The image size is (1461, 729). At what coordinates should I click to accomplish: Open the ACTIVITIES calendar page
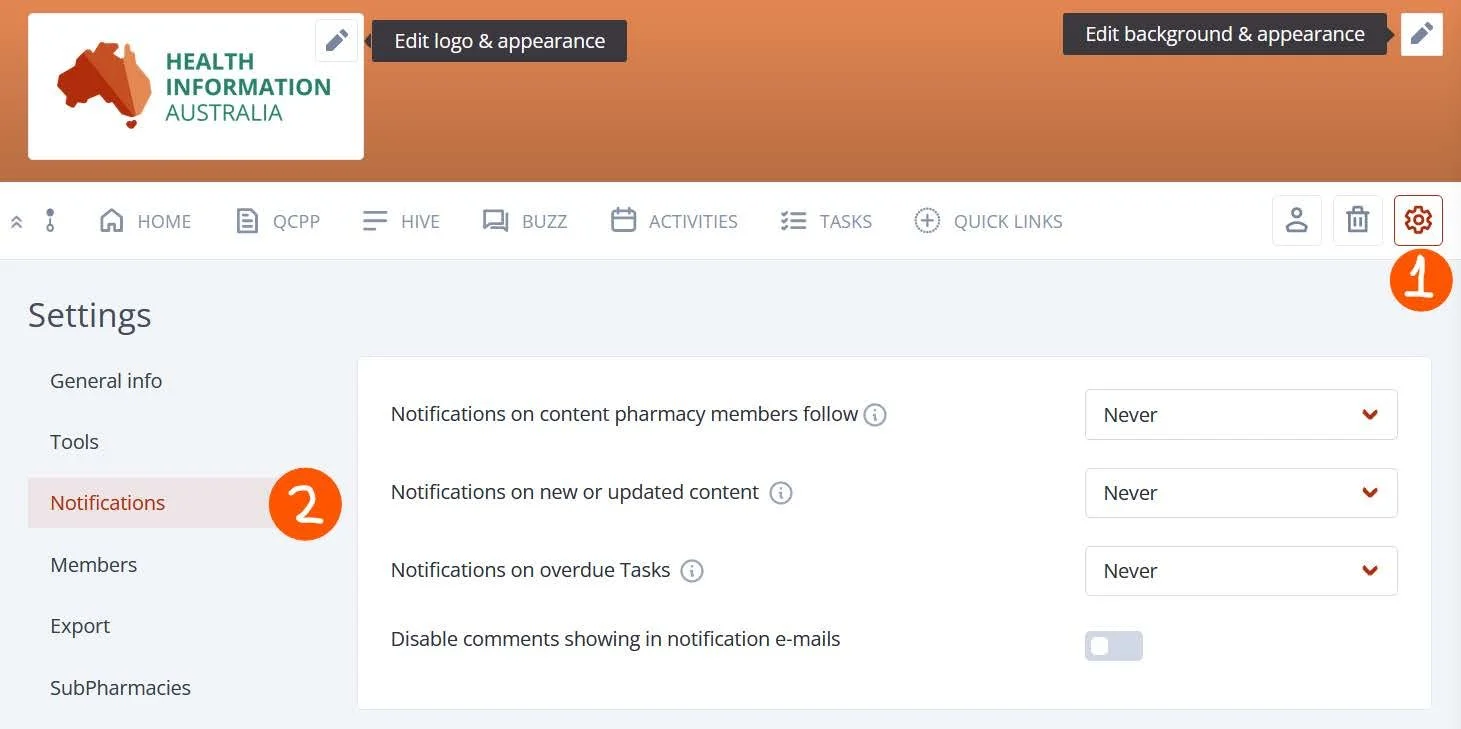674,221
